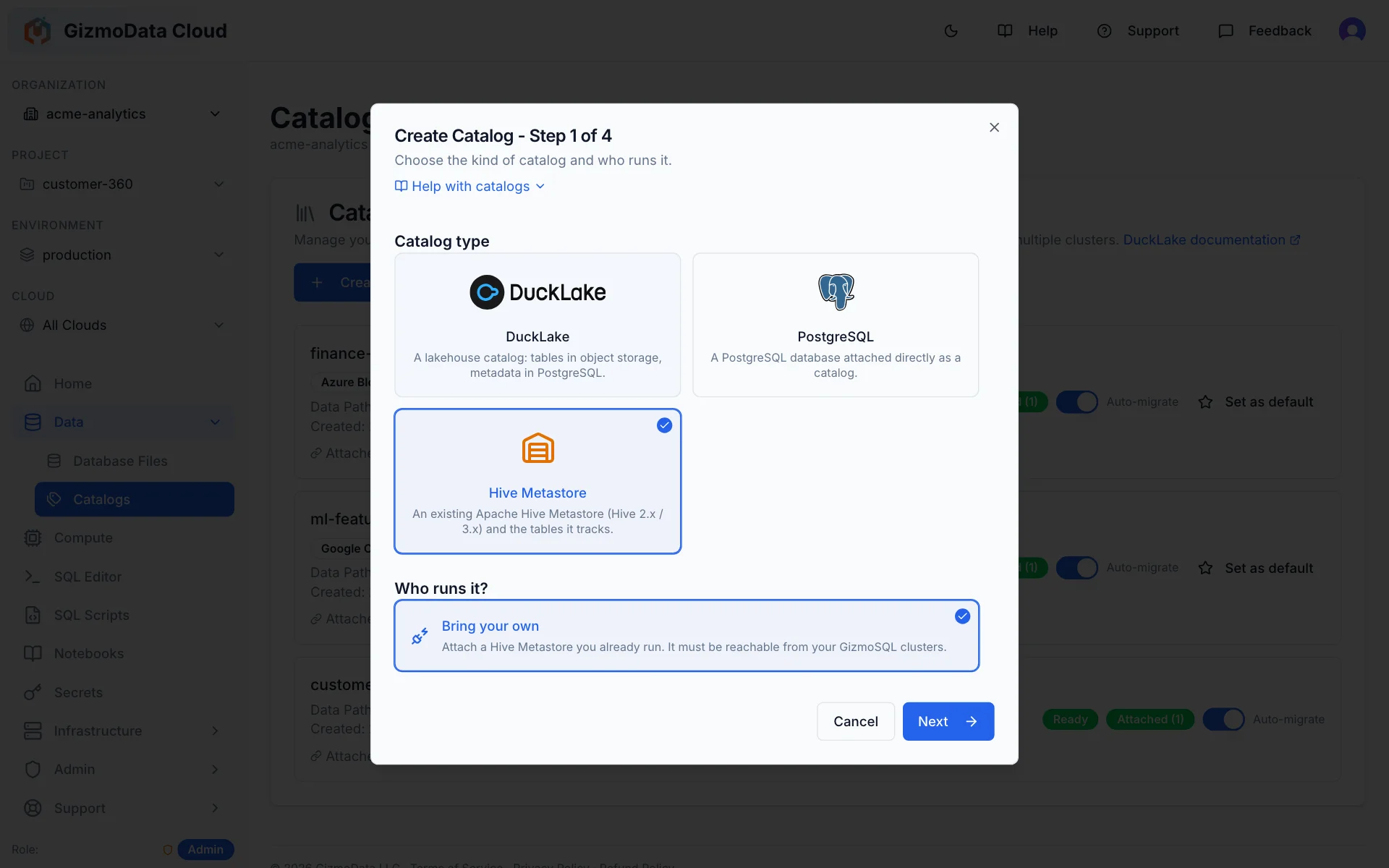Open customer-360 project dropdown
This screenshot has width=1389, height=868.
tap(122, 184)
